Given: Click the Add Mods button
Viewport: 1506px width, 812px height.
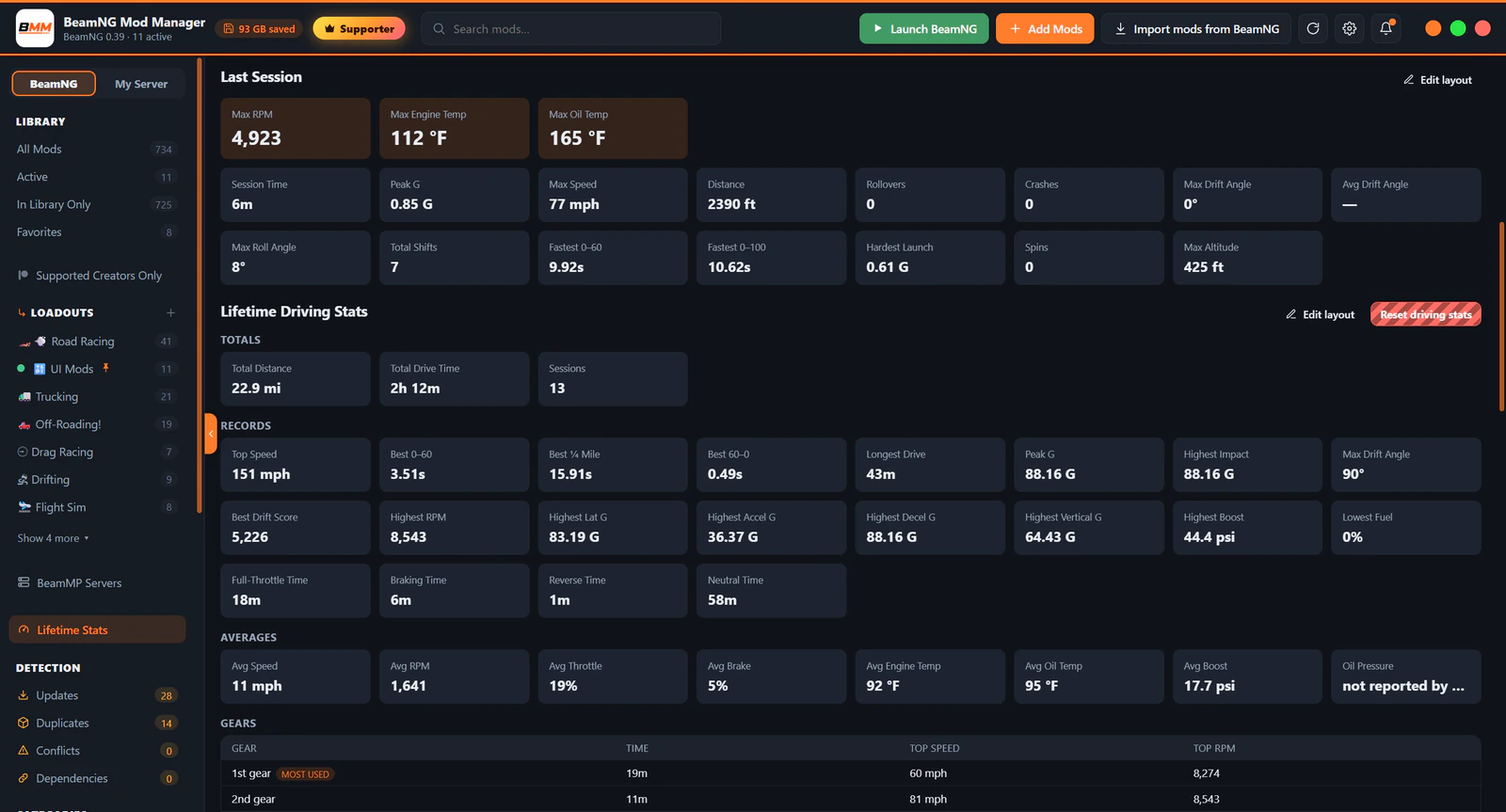Looking at the screenshot, I should point(1045,29).
